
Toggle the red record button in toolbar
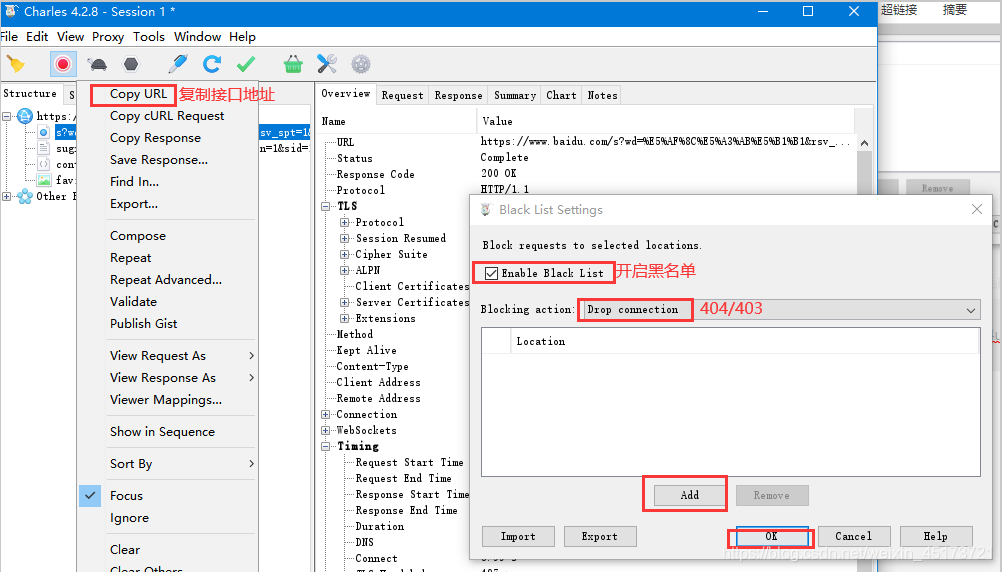click(x=63, y=64)
